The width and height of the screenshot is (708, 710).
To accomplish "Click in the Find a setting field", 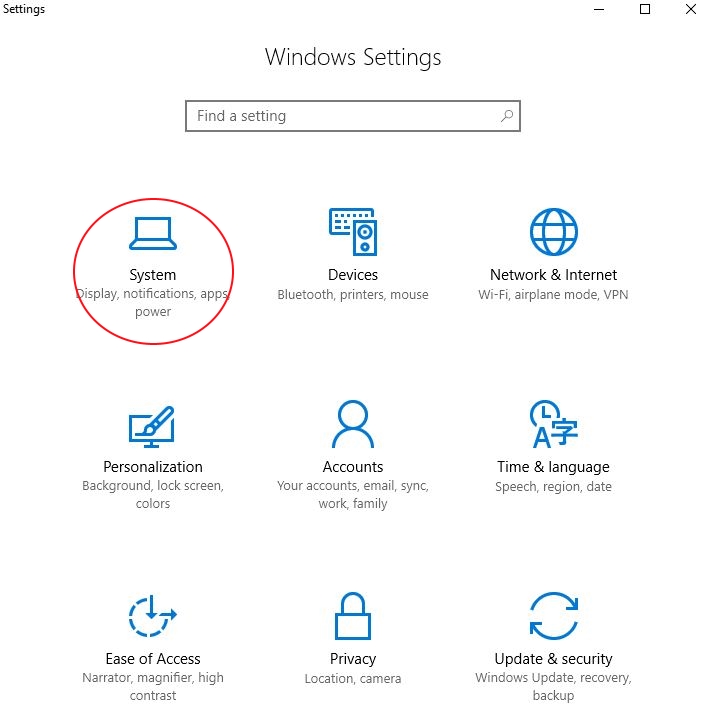I will pos(353,116).
